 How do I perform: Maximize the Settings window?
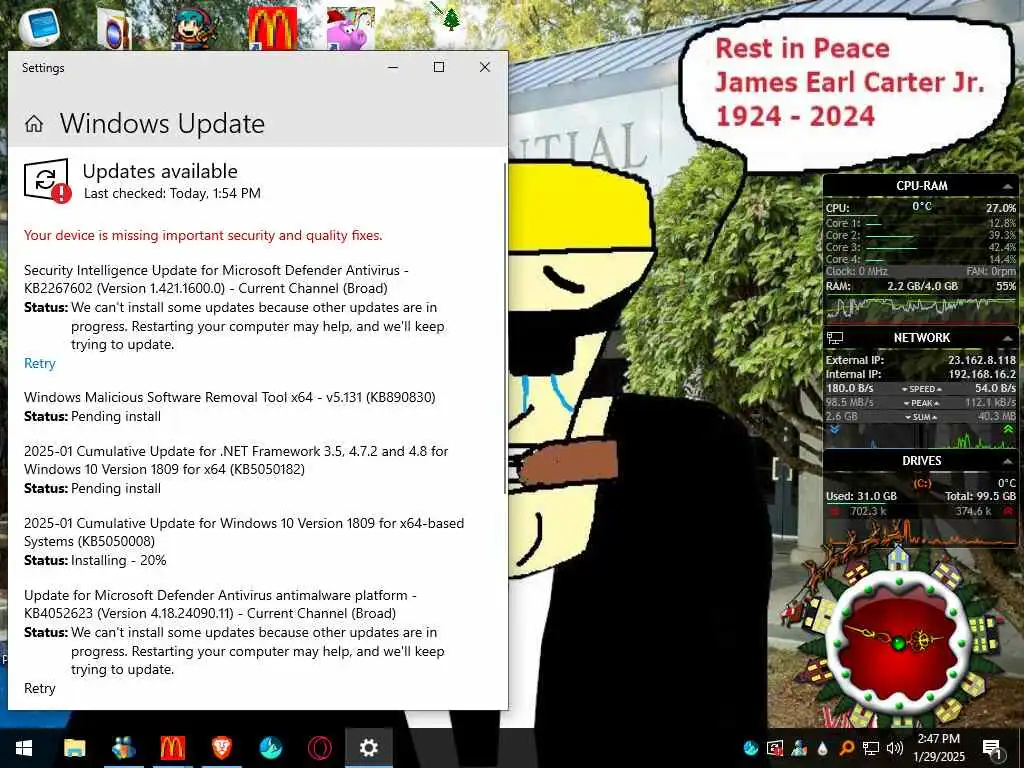(x=439, y=67)
